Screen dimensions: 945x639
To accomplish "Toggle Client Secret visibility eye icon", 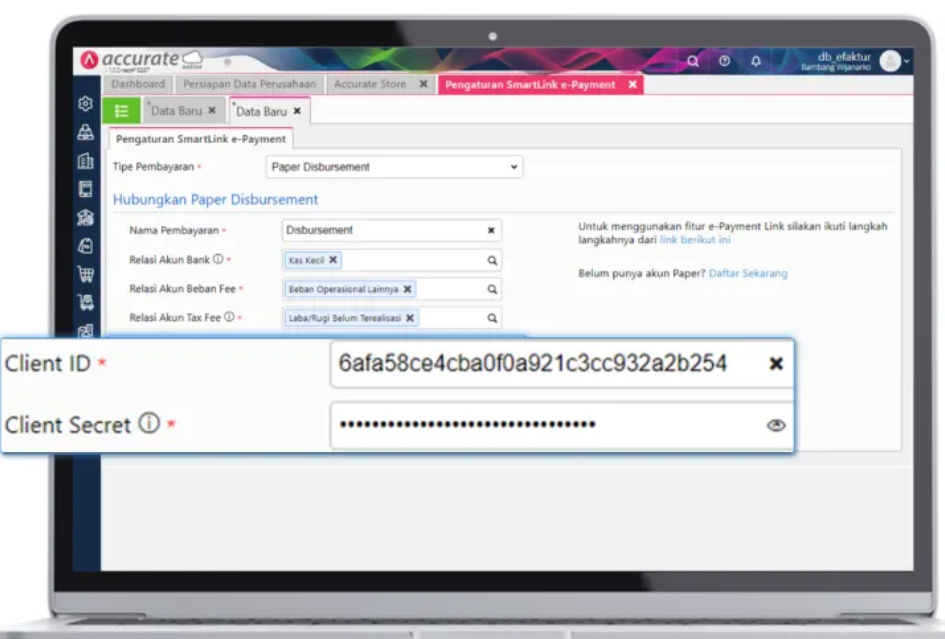I will tap(776, 425).
